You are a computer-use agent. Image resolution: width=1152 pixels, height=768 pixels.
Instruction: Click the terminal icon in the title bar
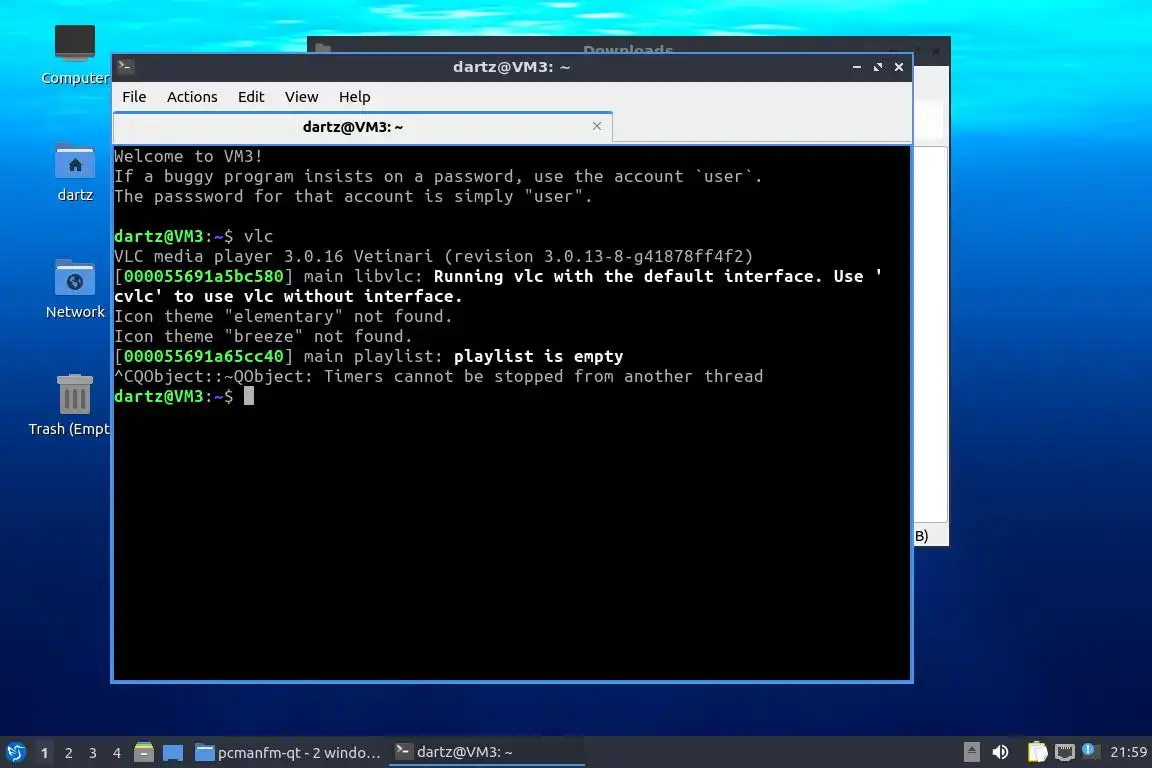125,67
